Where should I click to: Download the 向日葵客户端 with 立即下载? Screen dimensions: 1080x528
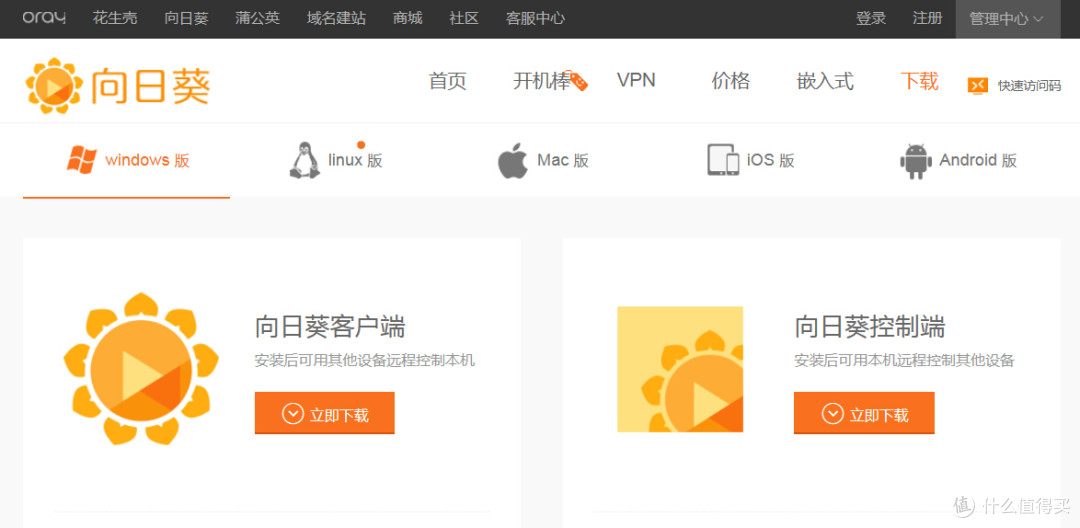click(x=324, y=413)
